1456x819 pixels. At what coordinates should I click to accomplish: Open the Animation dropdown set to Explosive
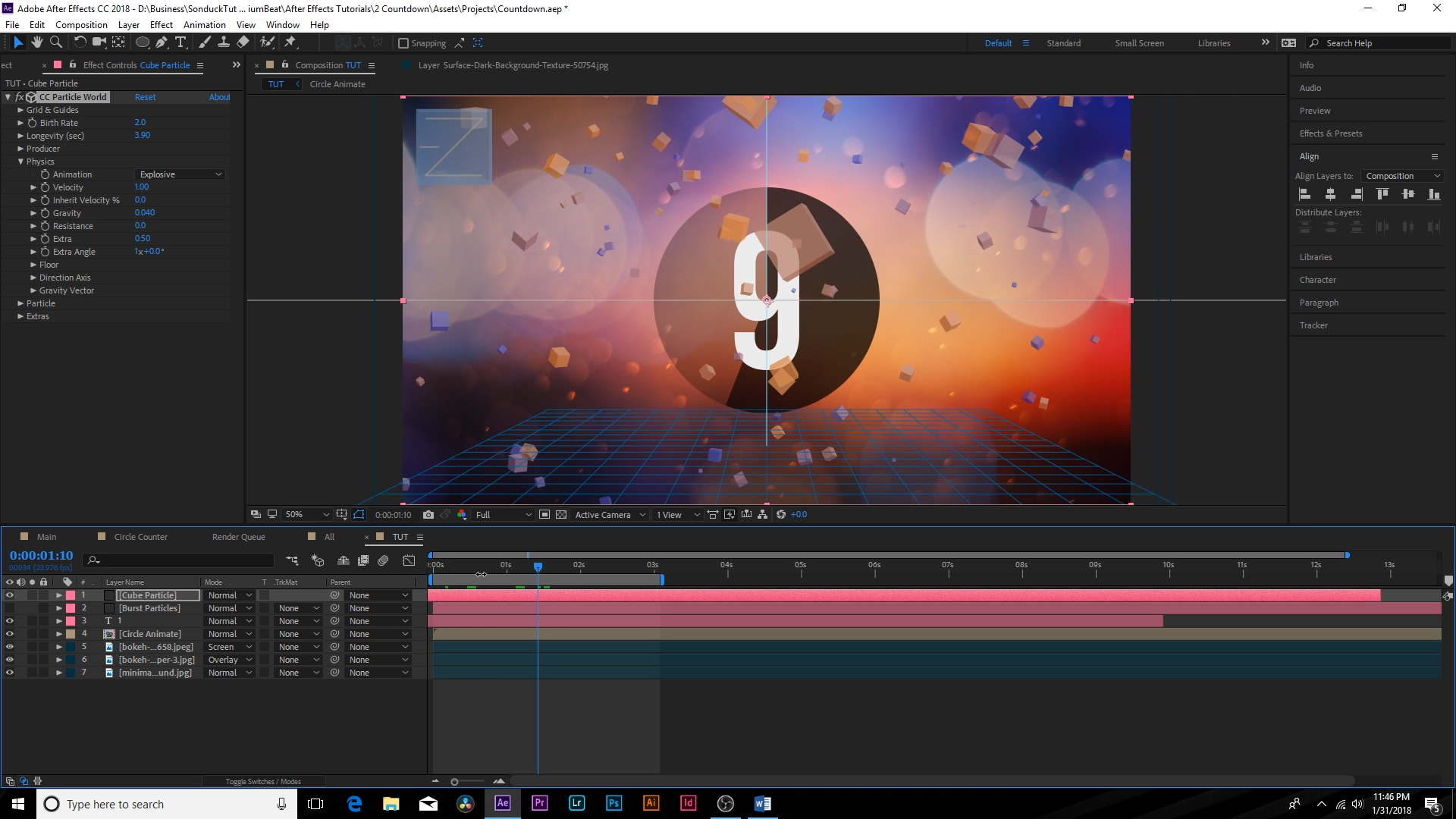tap(179, 174)
